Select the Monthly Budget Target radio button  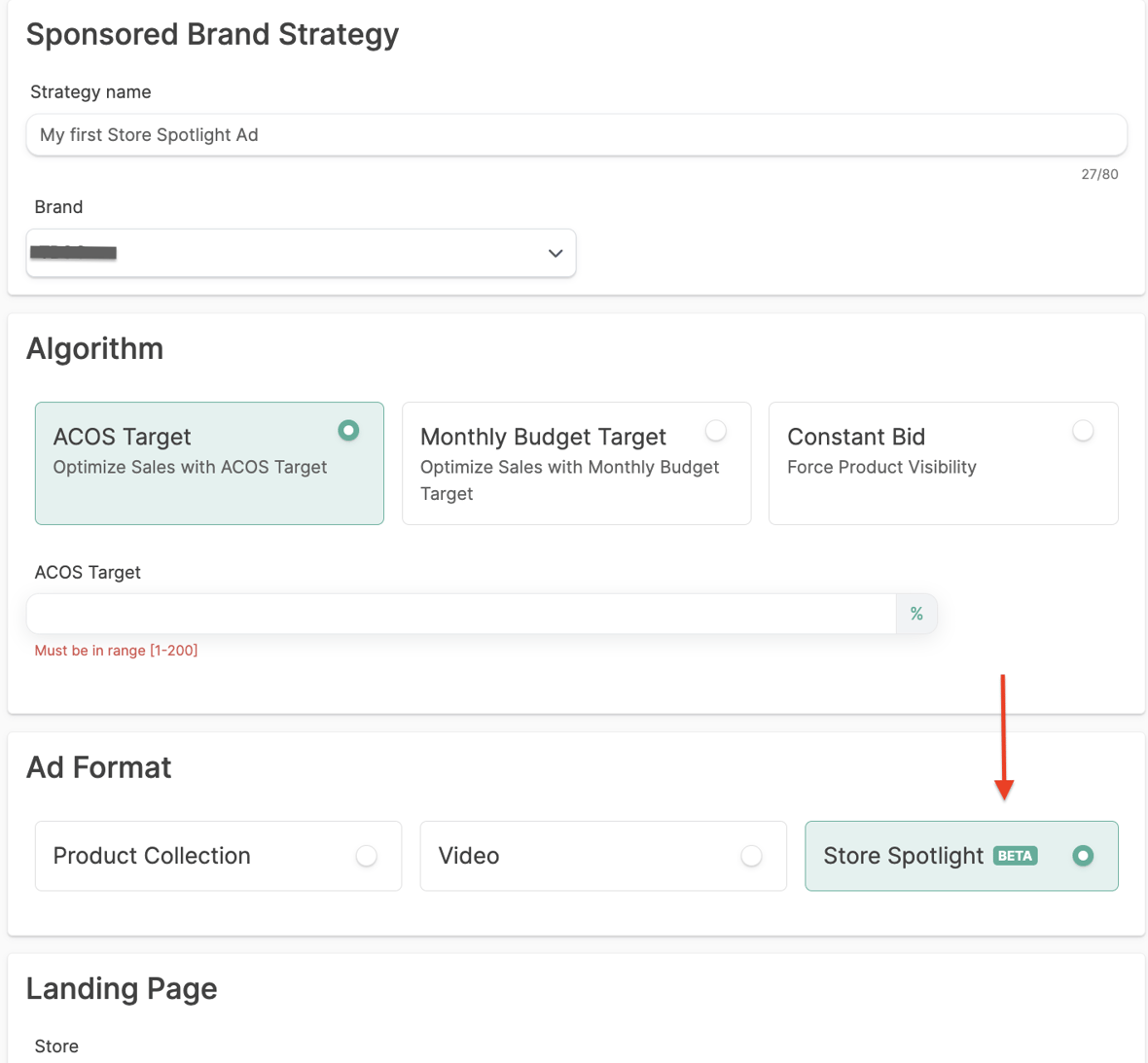(x=716, y=431)
